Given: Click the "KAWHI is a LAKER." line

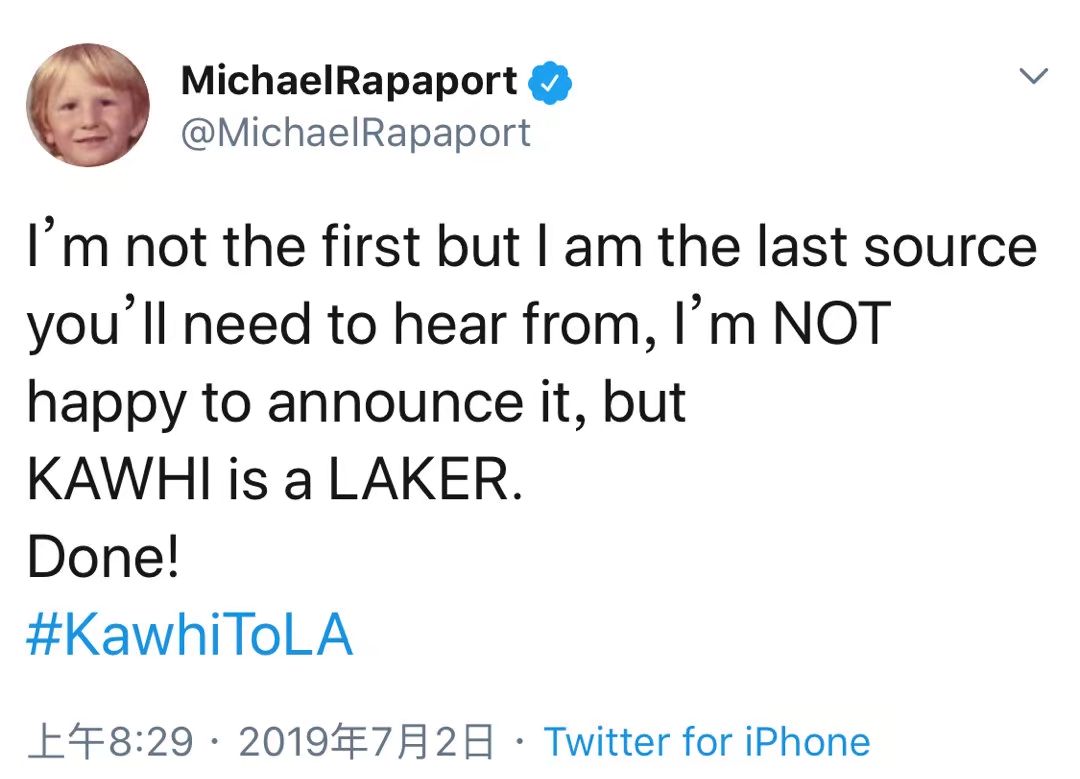Looking at the screenshot, I should 275,480.
